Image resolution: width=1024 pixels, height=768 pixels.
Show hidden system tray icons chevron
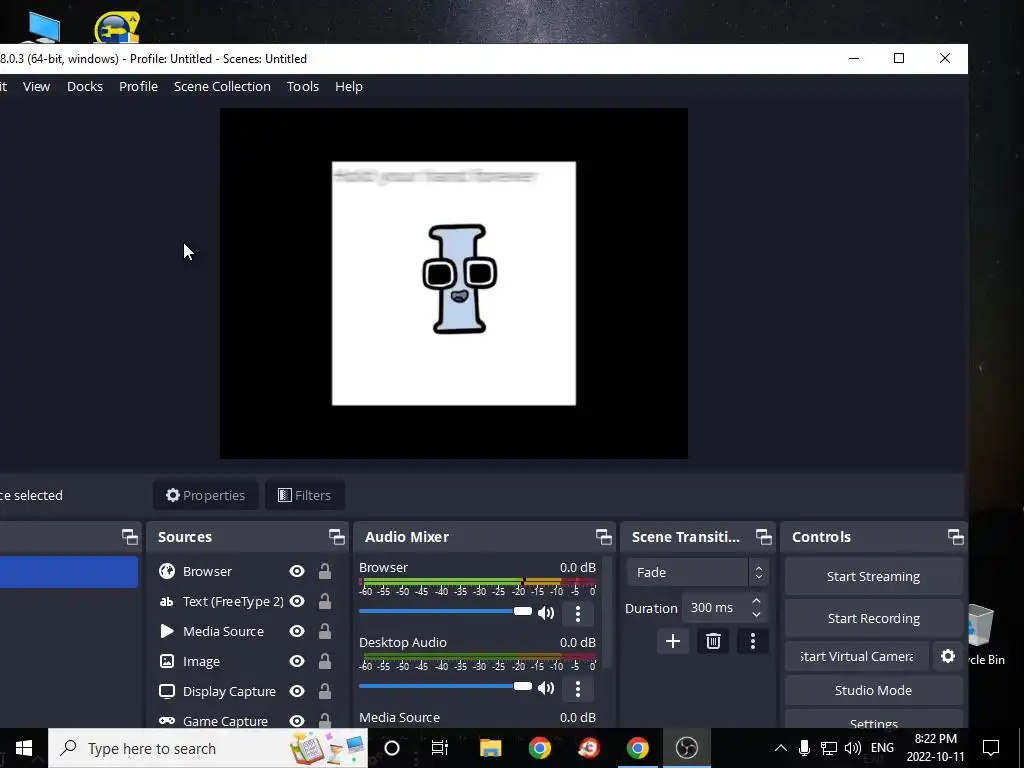click(x=780, y=748)
